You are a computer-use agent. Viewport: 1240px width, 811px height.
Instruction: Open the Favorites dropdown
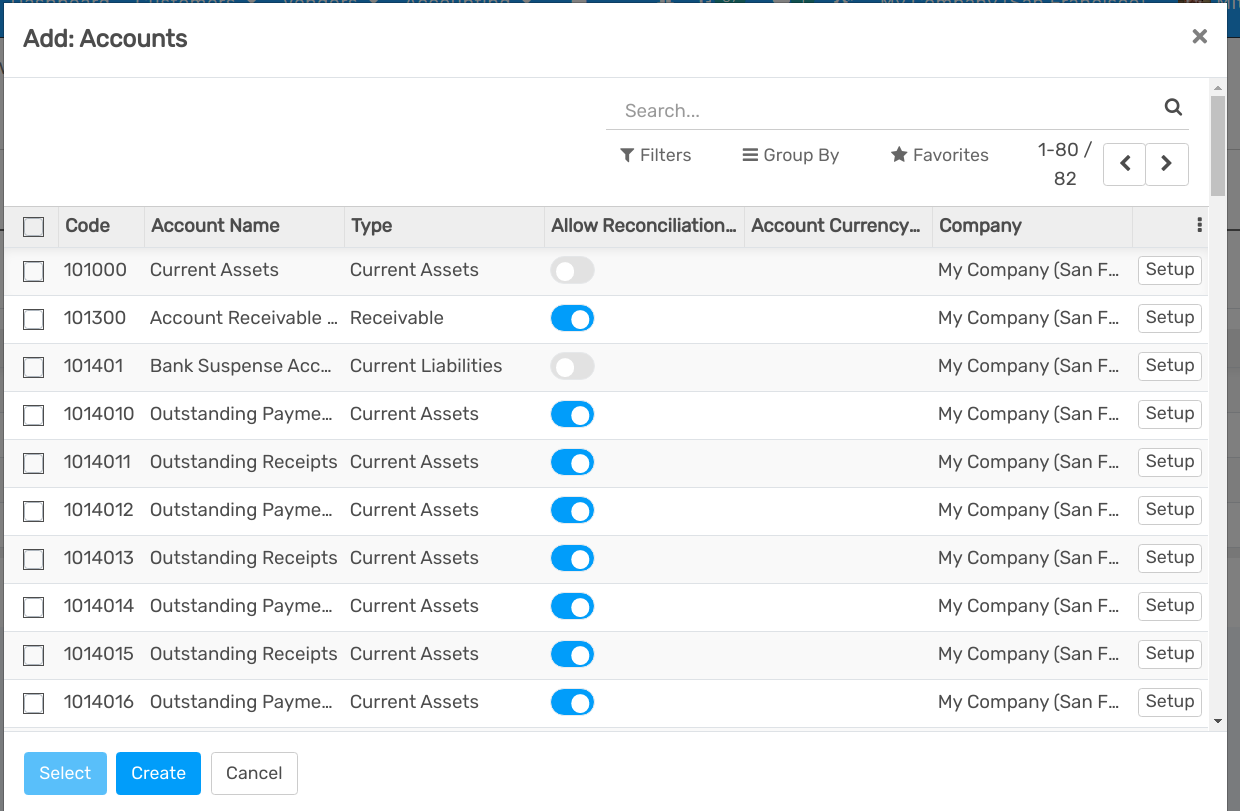point(939,155)
